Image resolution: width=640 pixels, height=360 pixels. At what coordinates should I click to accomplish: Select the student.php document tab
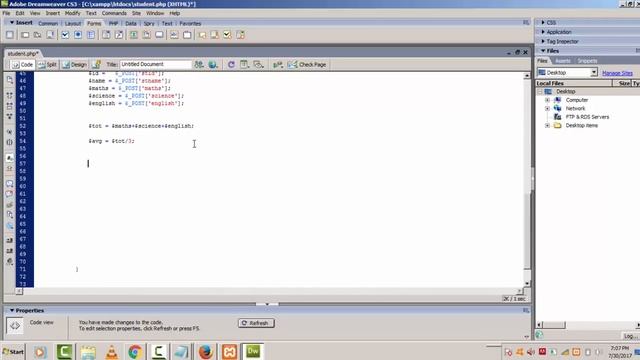tap(23, 53)
